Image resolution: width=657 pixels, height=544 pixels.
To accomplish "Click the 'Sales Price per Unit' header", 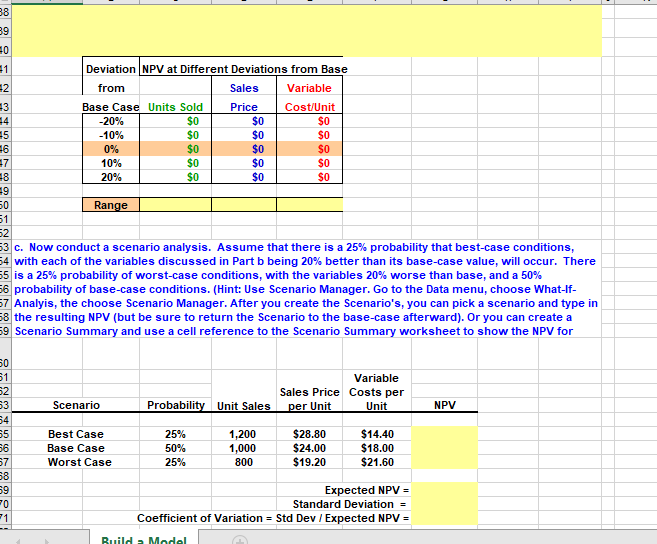I will (x=310, y=399).
